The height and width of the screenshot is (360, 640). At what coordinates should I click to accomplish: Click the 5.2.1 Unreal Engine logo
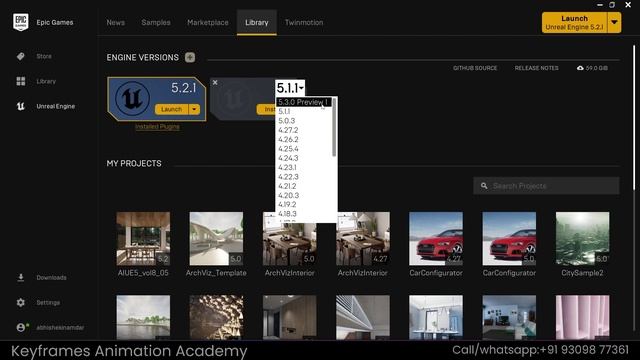coord(132,98)
